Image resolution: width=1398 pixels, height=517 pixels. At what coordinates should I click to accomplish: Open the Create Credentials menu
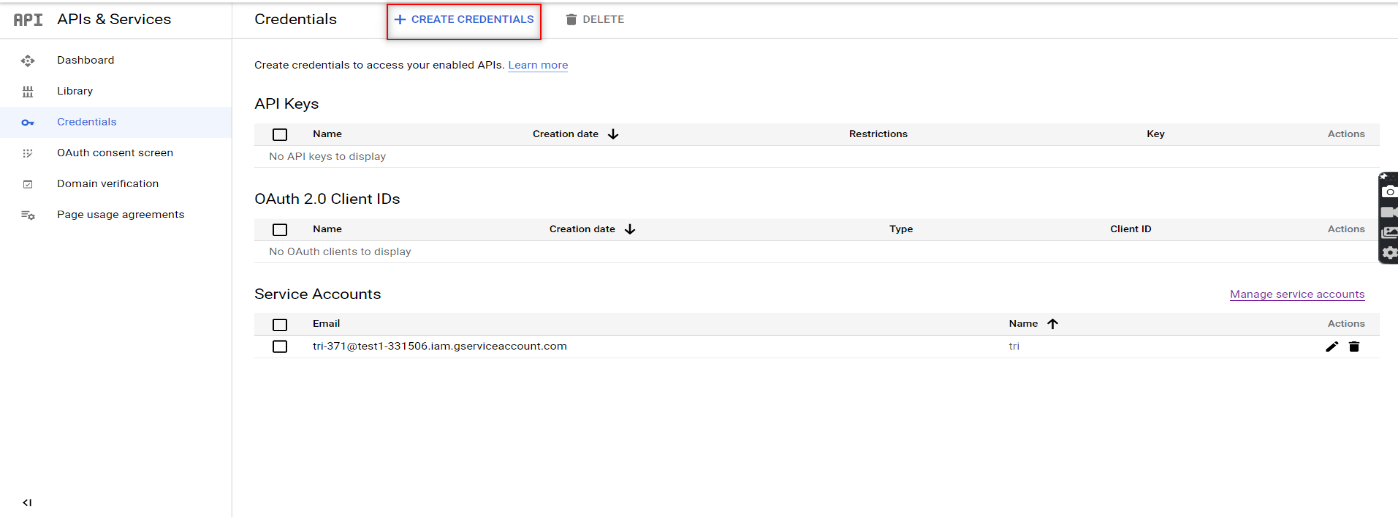pyautogui.click(x=464, y=20)
